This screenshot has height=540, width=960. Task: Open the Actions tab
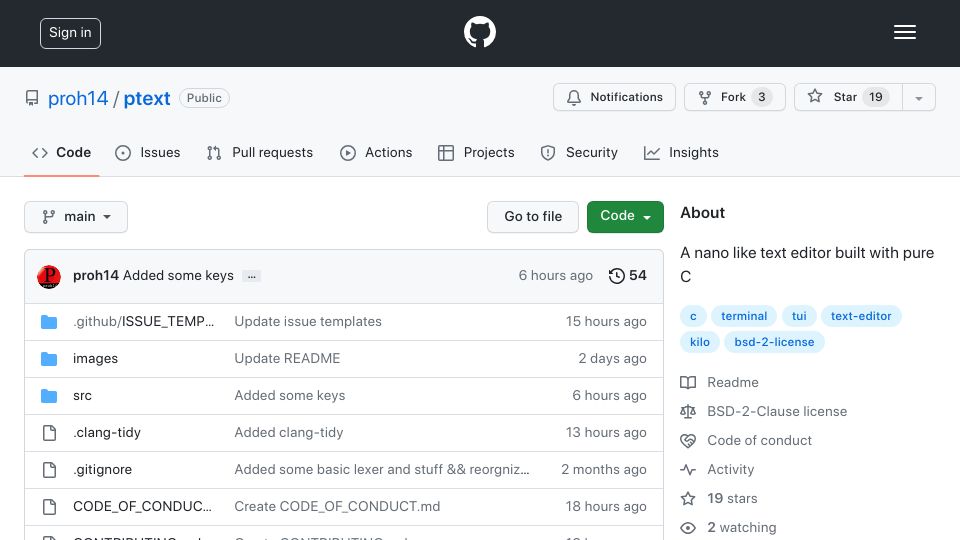(376, 152)
